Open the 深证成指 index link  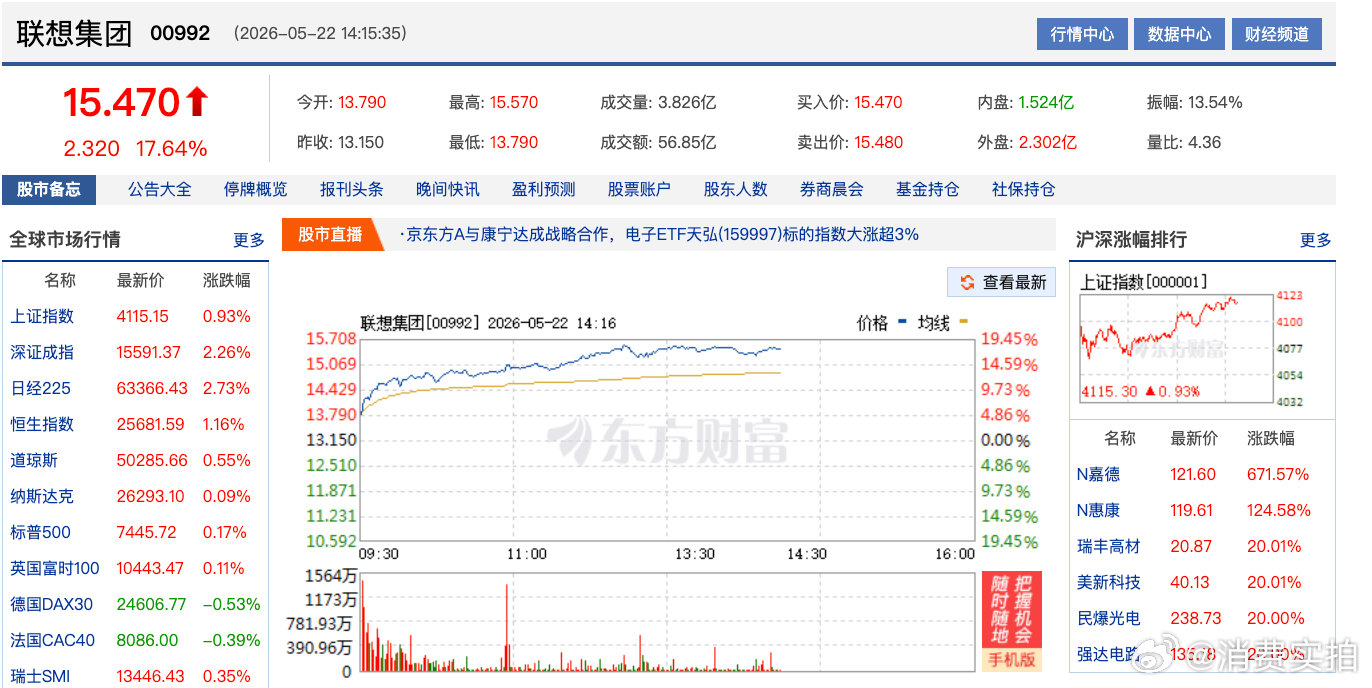[42, 352]
